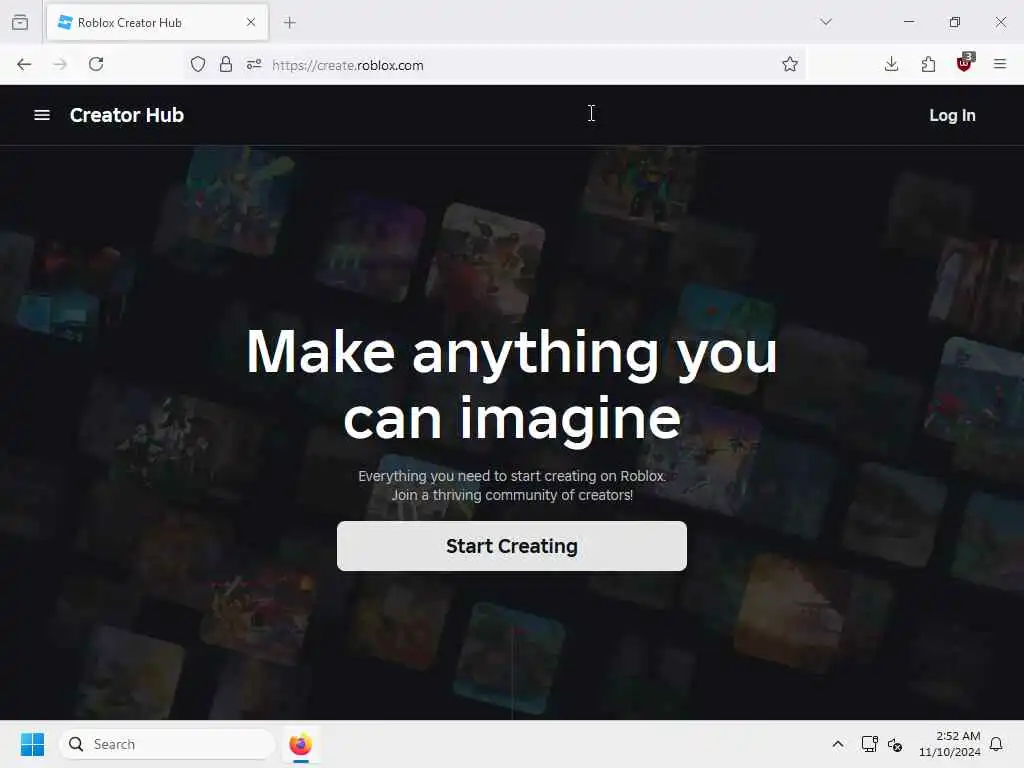This screenshot has width=1024, height=768.
Task: Open the notifications bell icon
Action: tap(997, 744)
